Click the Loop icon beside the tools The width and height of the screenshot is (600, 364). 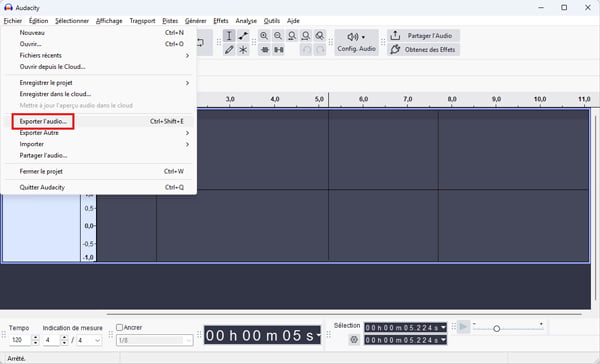[201, 43]
